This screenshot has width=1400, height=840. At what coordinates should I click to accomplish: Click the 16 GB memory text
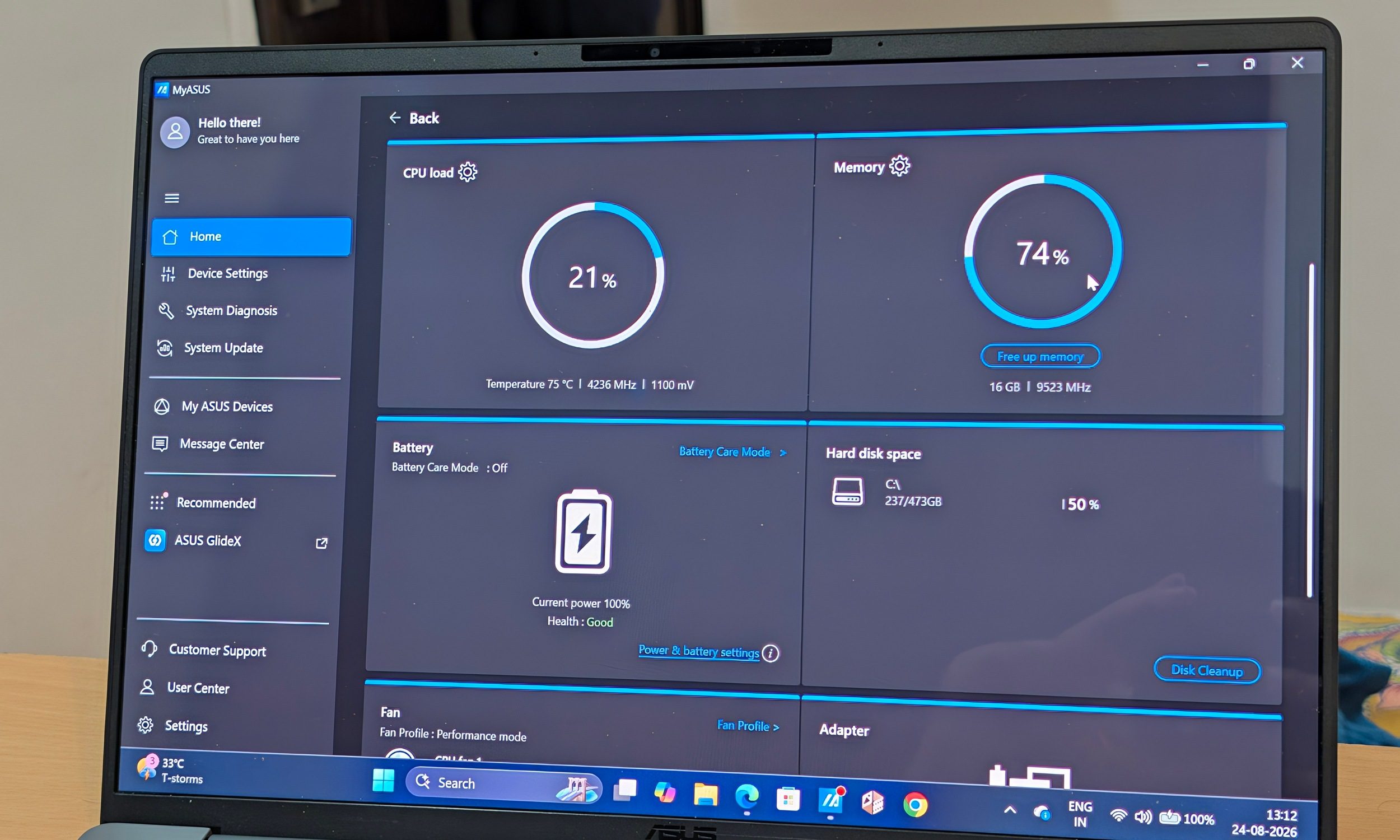pyautogui.click(x=1004, y=386)
